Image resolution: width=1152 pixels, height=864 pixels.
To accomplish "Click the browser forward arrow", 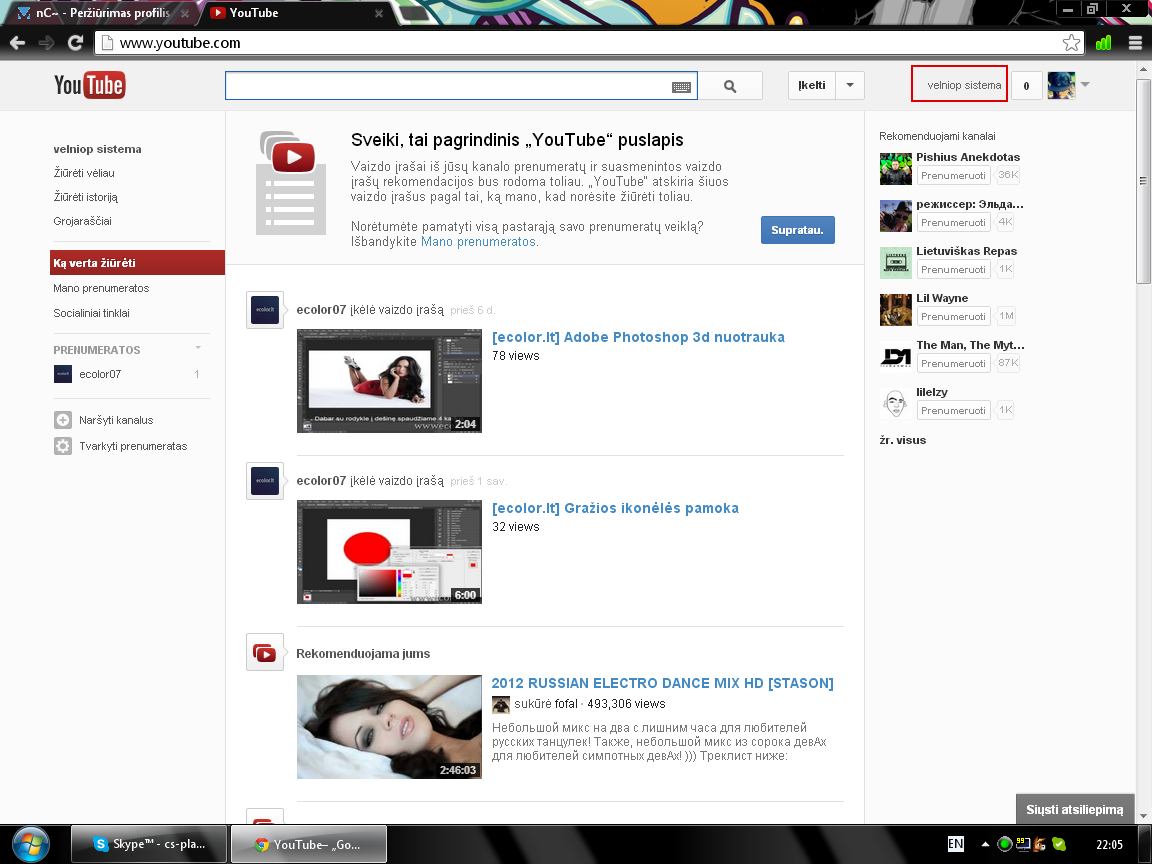I will pyautogui.click(x=46, y=43).
